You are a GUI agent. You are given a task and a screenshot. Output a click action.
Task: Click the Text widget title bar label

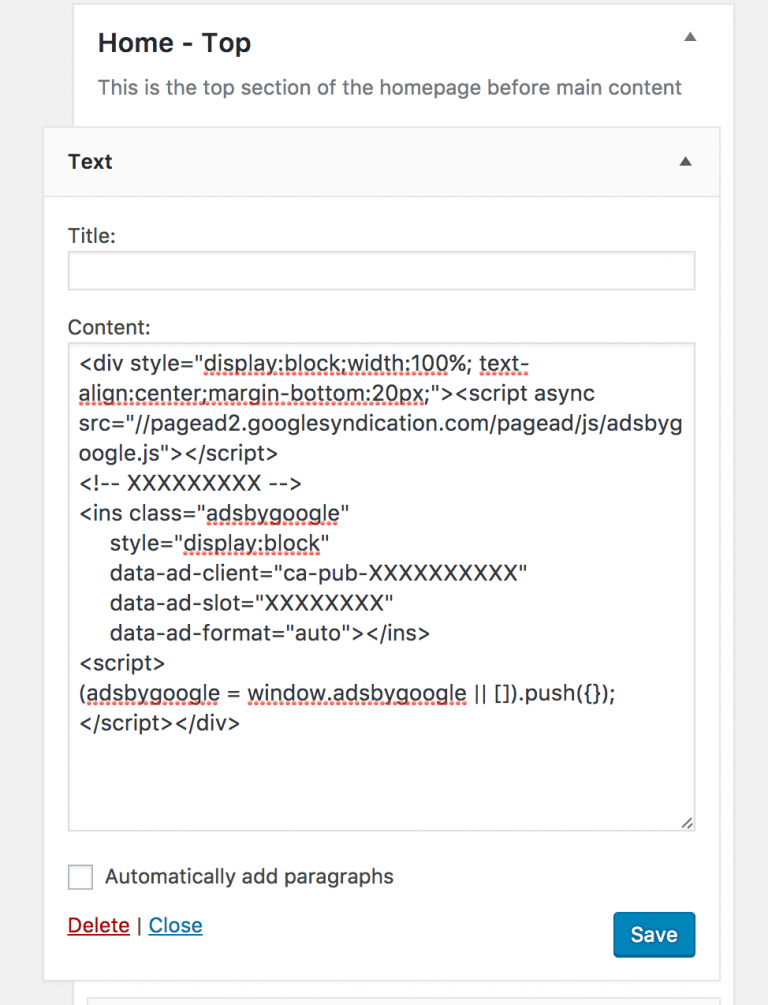click(90, 162)
